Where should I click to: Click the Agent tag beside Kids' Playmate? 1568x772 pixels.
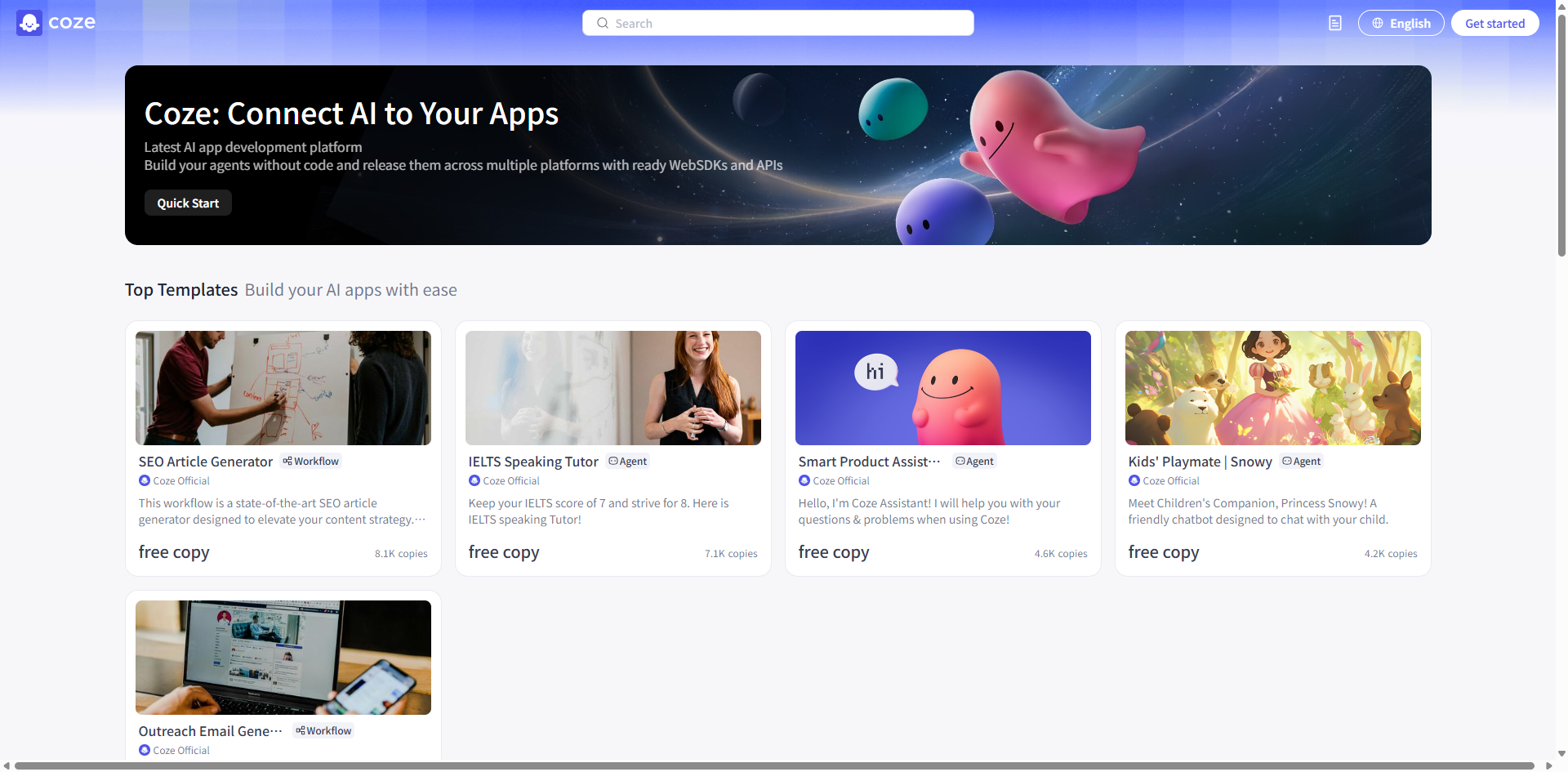coord(1302,462)
